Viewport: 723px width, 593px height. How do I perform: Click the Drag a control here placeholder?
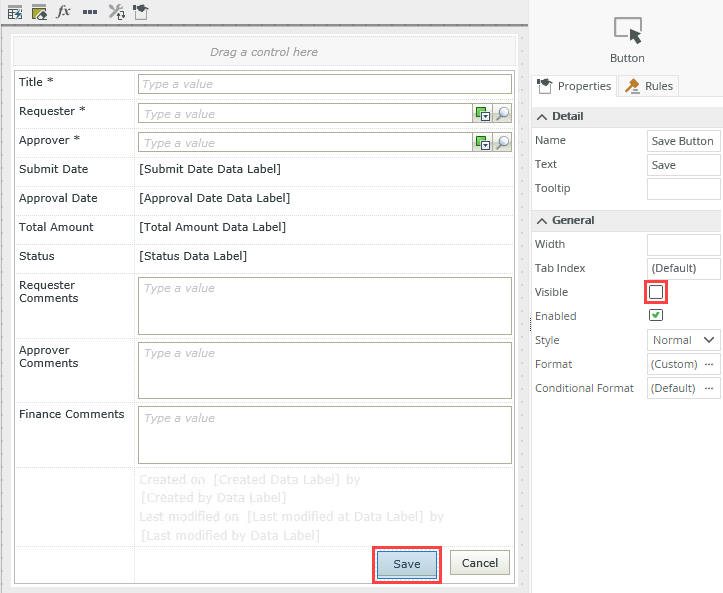click(264, 52)
